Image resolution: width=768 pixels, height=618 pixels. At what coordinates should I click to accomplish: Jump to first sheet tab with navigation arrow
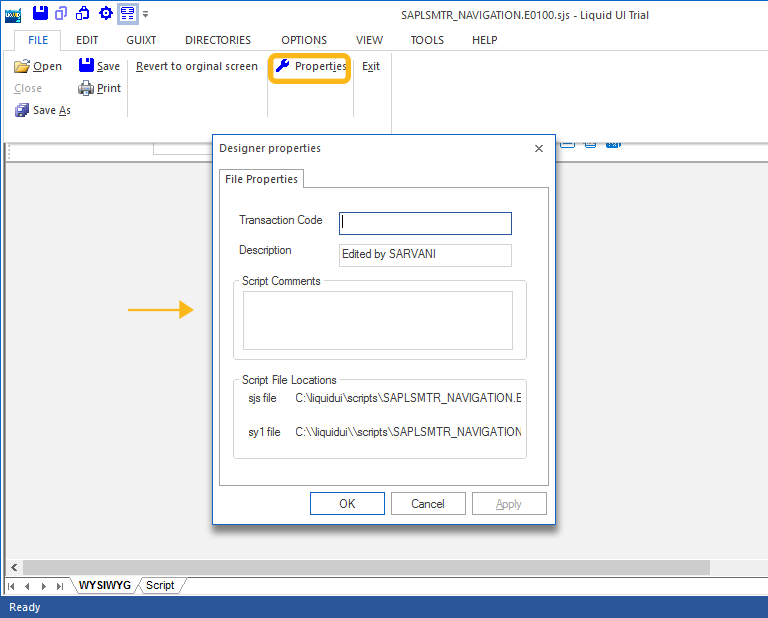coord(12,586)
